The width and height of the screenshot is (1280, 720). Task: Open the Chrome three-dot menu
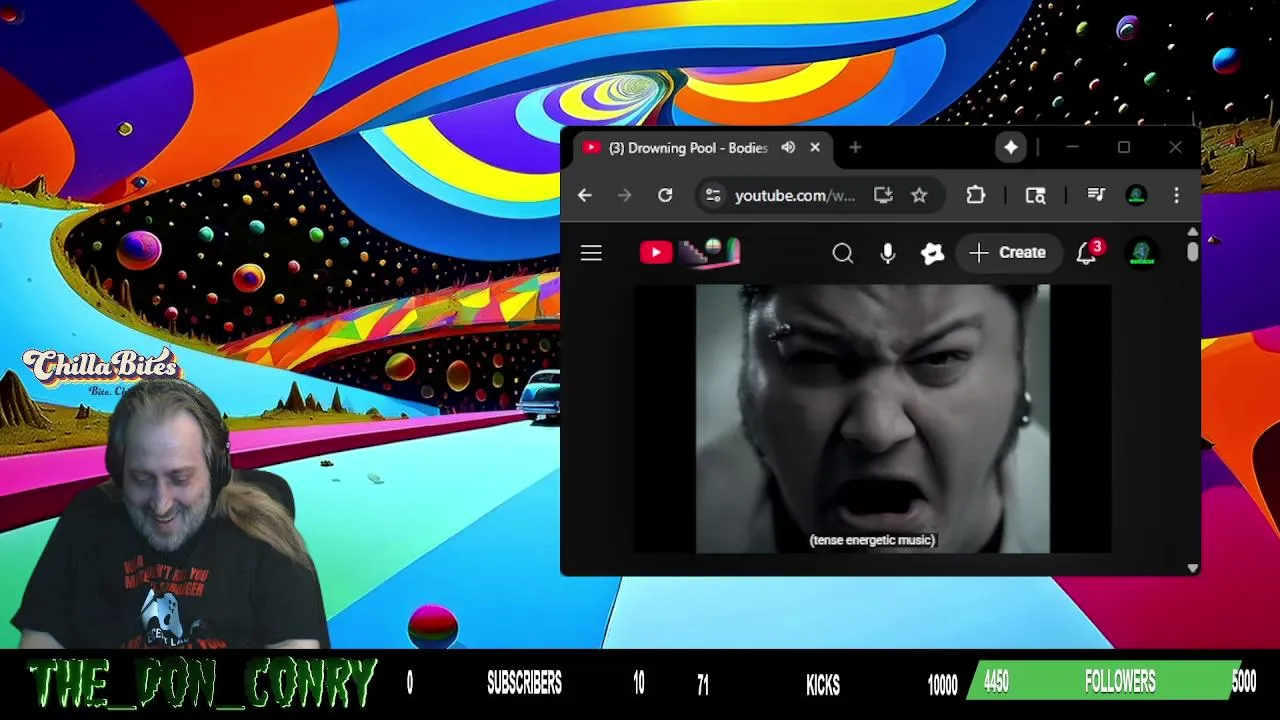(x=1176, y=196)
